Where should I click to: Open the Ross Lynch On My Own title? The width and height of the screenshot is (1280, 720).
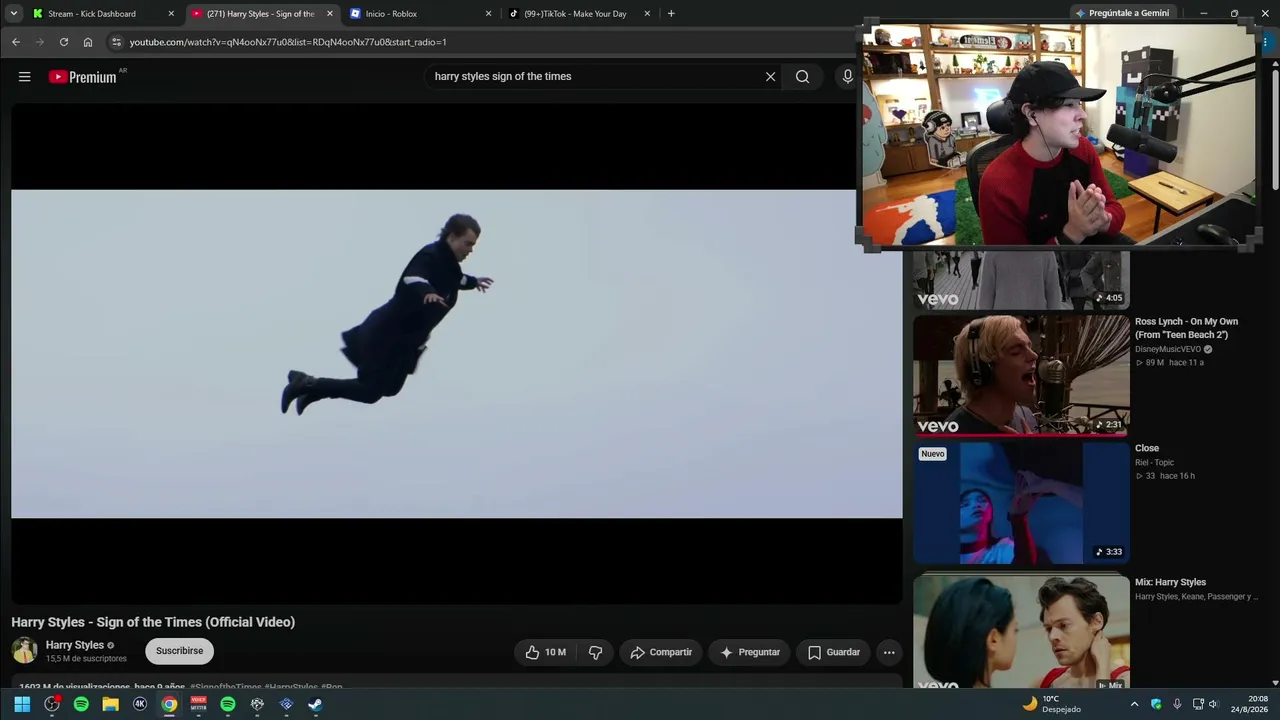click(x=1187, y=328)
